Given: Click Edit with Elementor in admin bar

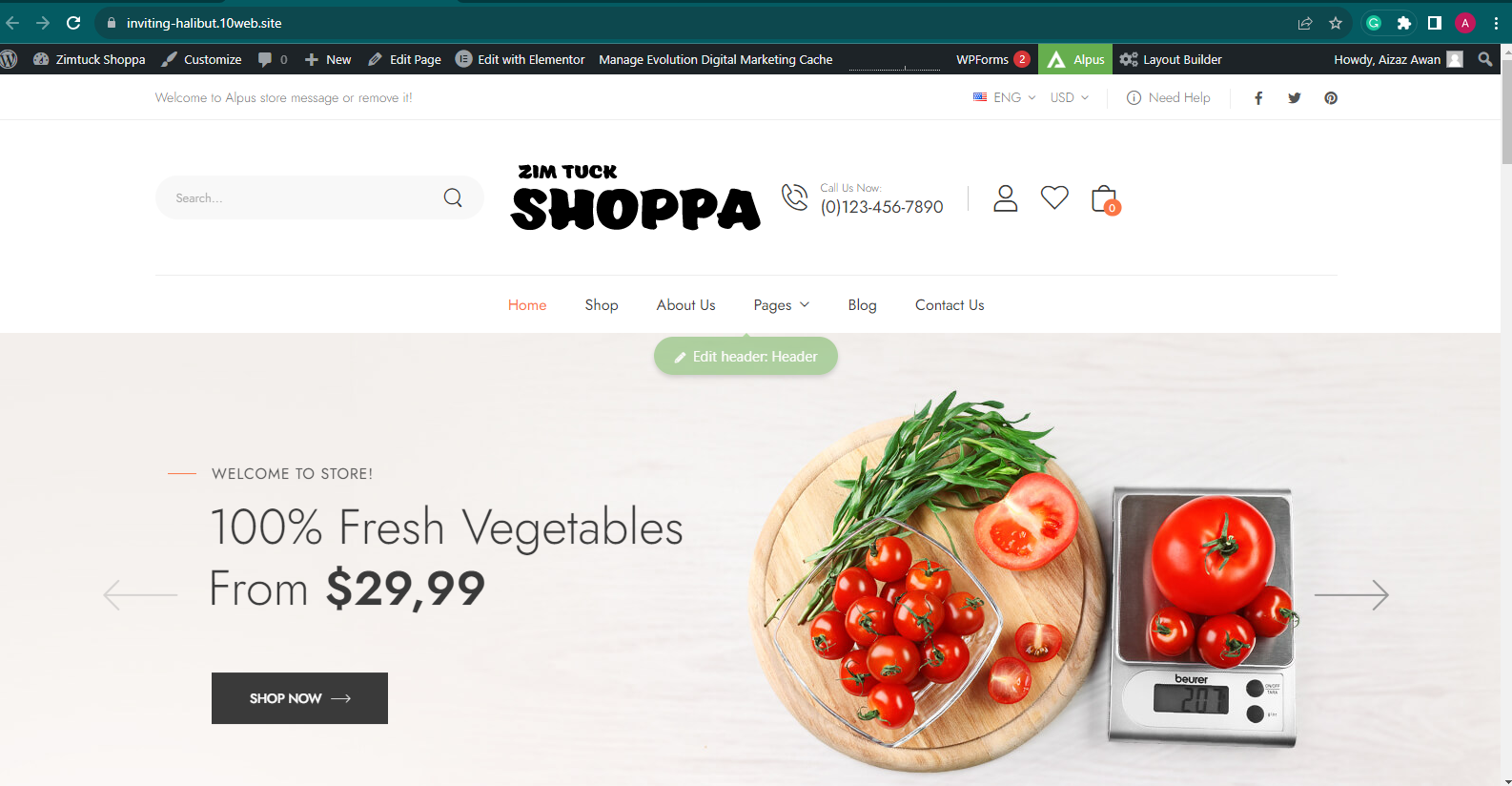Looking at the screenshot, I should tap(521, 59).
